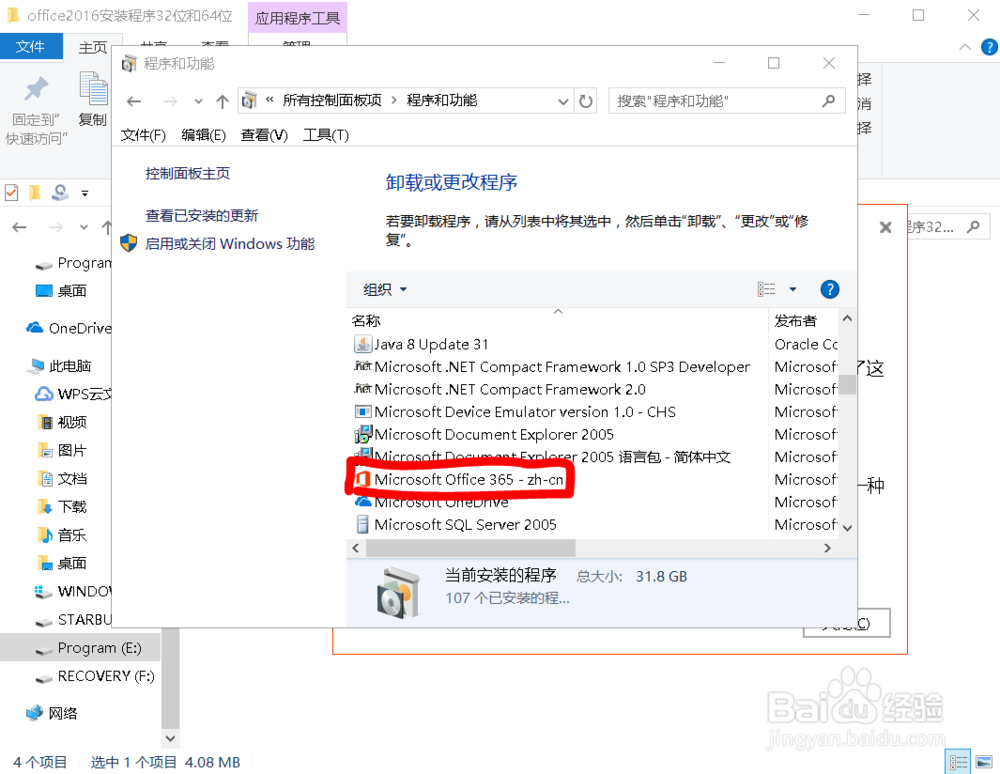Open help in Programs and Features toolbar
Image resolution: width=1000 pixels, height=774 pixels.
coord(829,289)
